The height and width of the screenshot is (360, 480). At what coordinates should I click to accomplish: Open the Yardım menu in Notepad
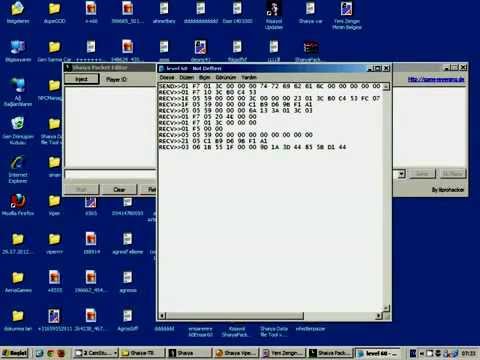tap(249, 77)
